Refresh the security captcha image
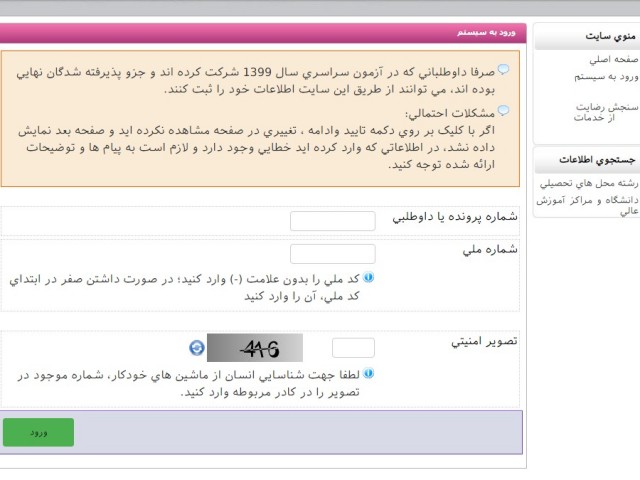The height and width of the screenshot is (480, 640). click(x=197, y=348)
